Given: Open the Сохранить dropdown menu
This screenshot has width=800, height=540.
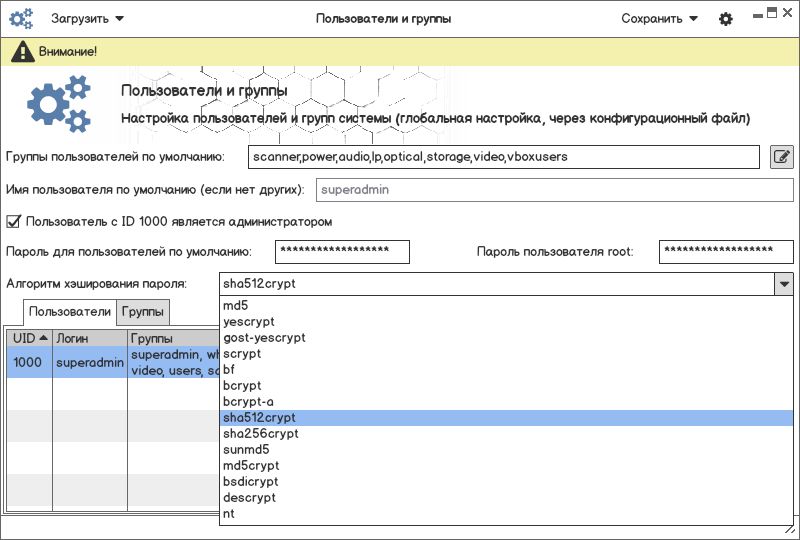Looking at the screenshot, I should tap(659, 19).
